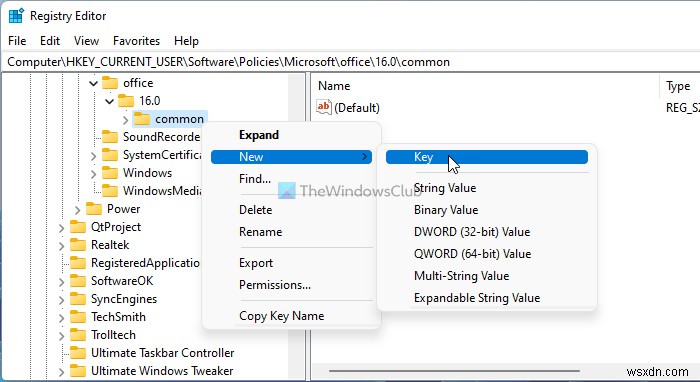
Task: Expand the SoftwareOK key chevron
Action: point(61,282)
